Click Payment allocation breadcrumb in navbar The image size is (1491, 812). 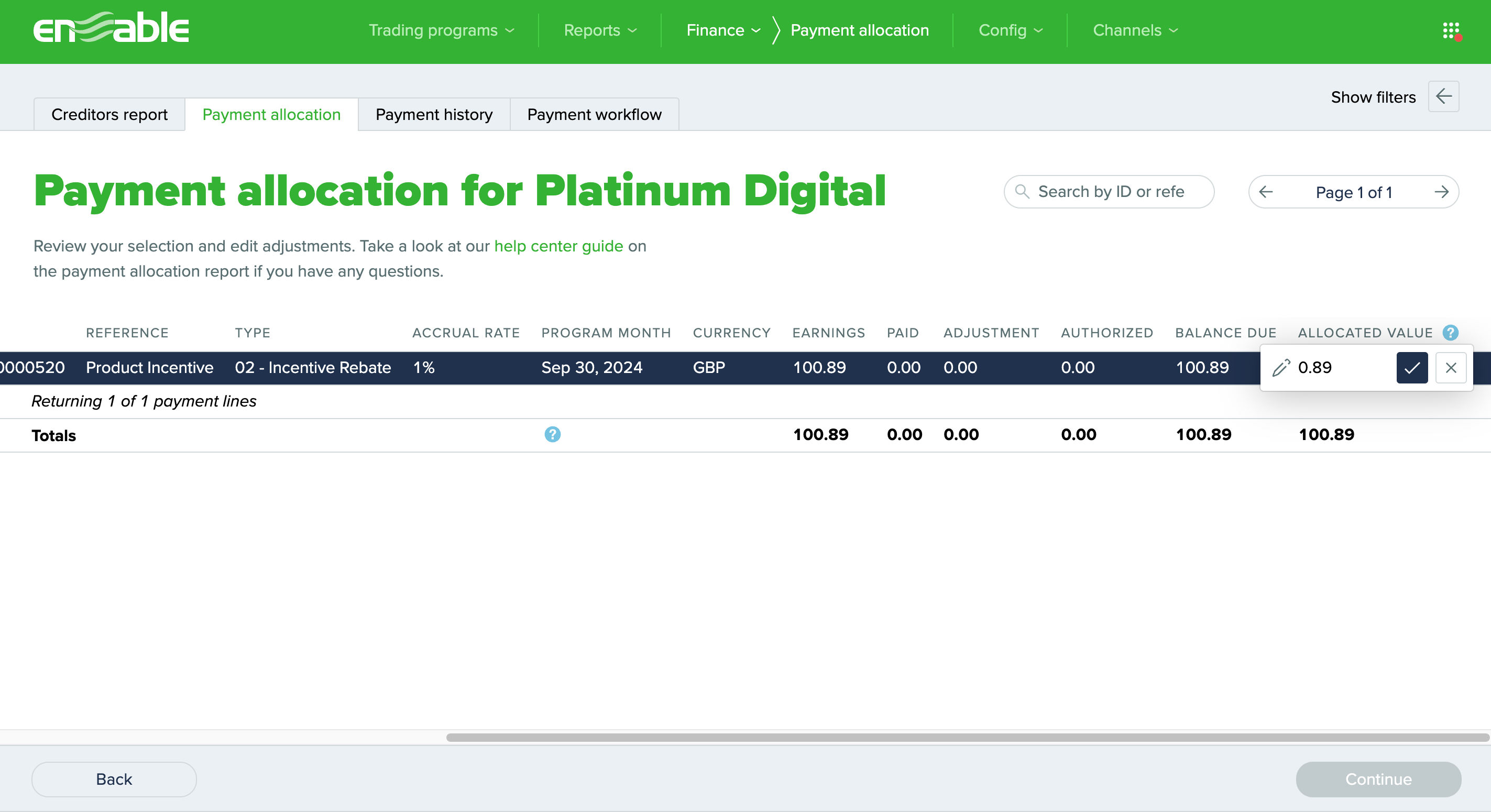(x=860, y=30)
